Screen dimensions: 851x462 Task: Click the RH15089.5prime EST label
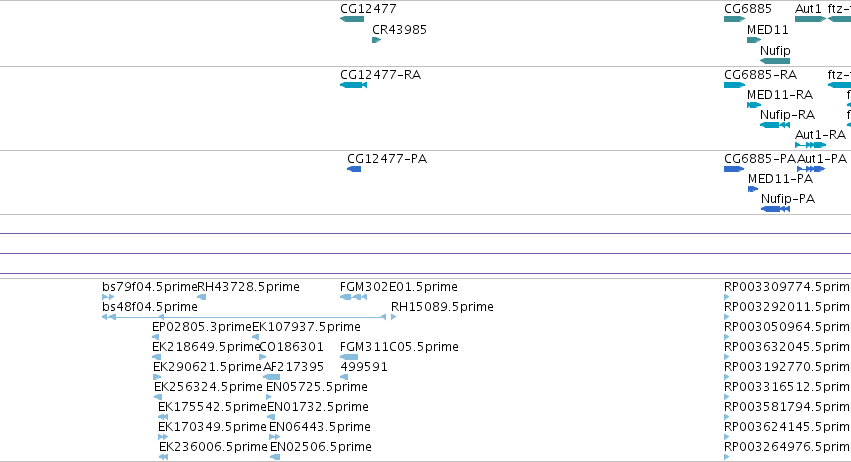442,307
